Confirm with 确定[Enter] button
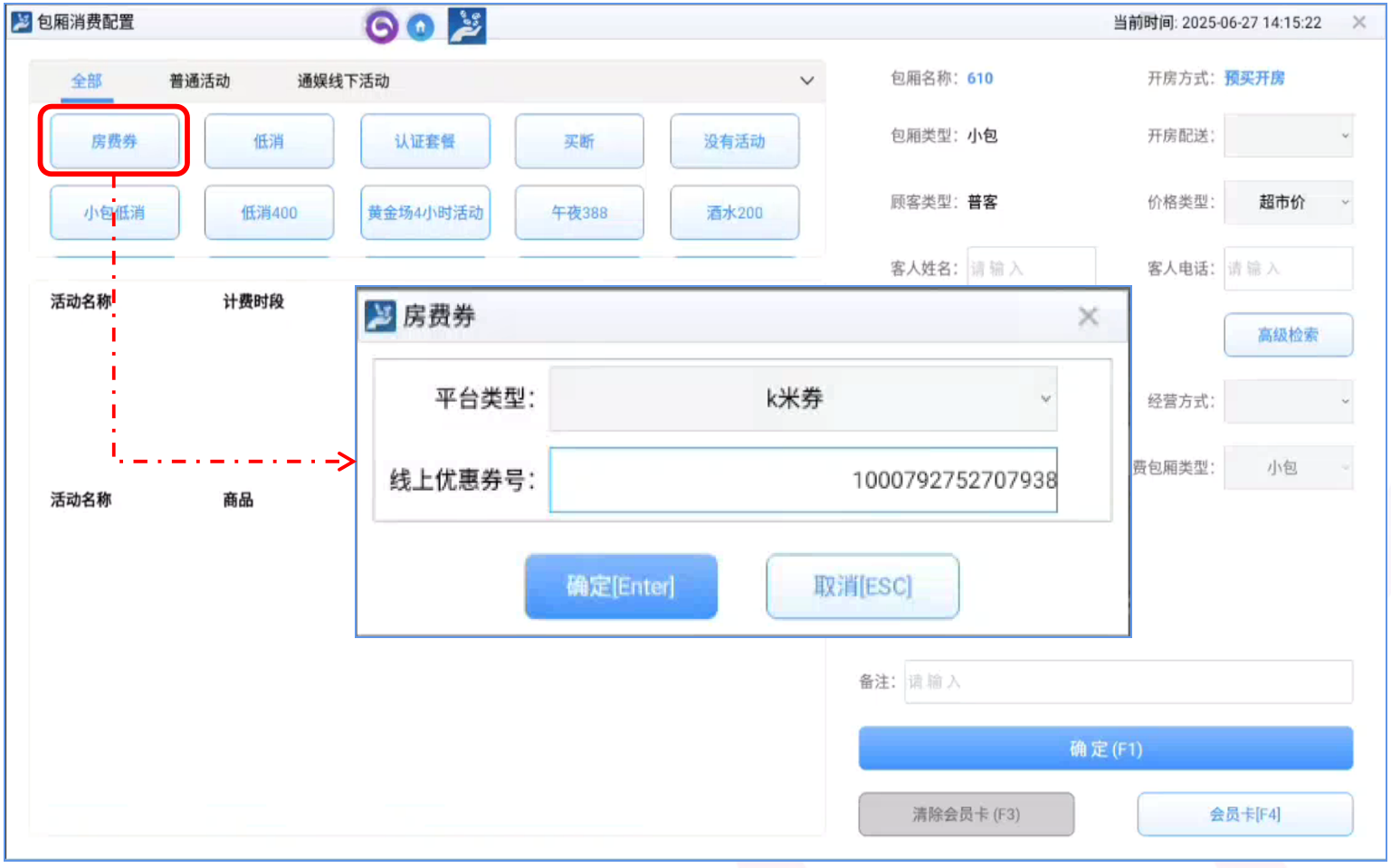 click(621, 587)
